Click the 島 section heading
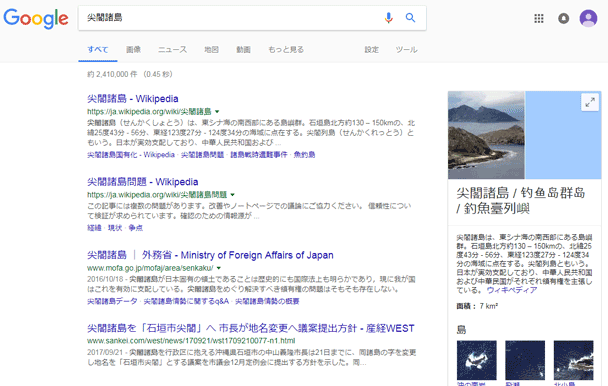 click(461, 330)
